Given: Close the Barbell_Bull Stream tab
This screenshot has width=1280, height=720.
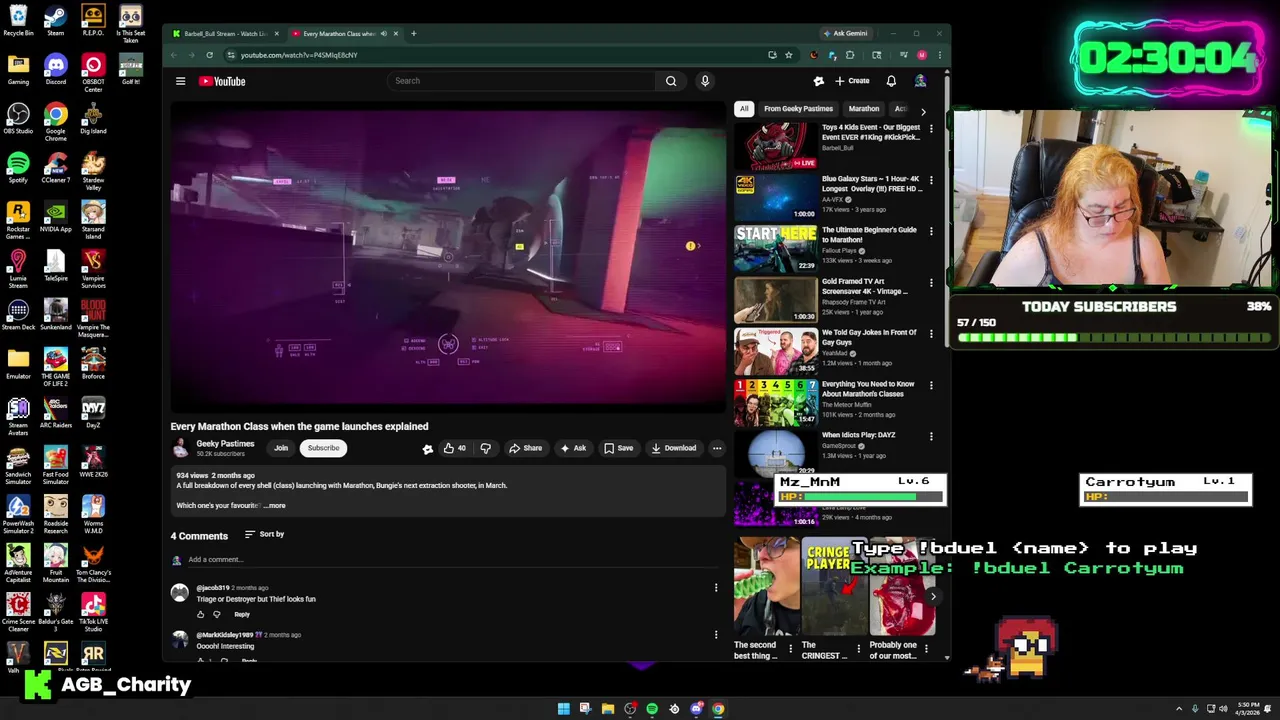Looking at the screenshot, I should (x=276, y=33).
